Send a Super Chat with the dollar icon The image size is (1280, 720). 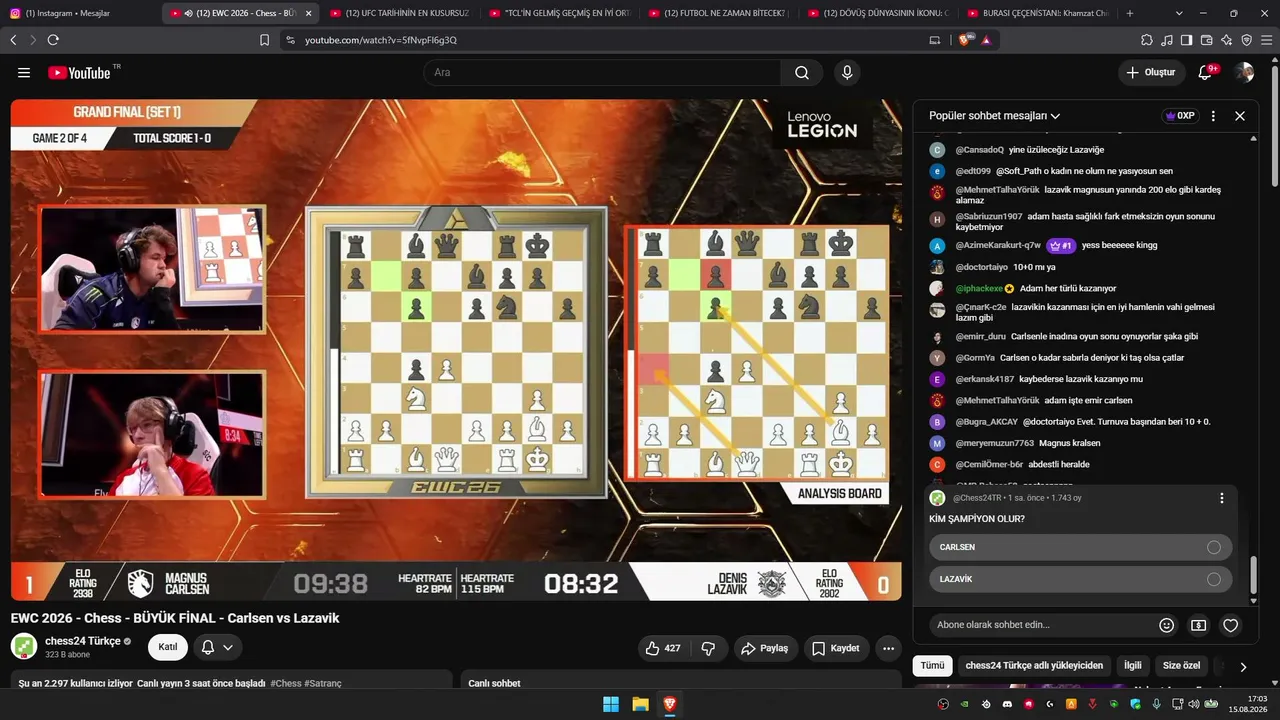tap(1198, 625)
